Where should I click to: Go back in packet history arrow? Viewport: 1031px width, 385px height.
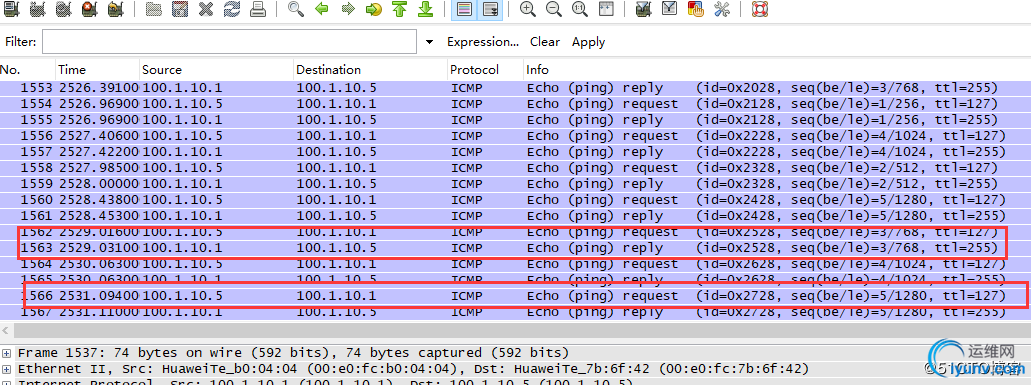(x=322, y=9)
